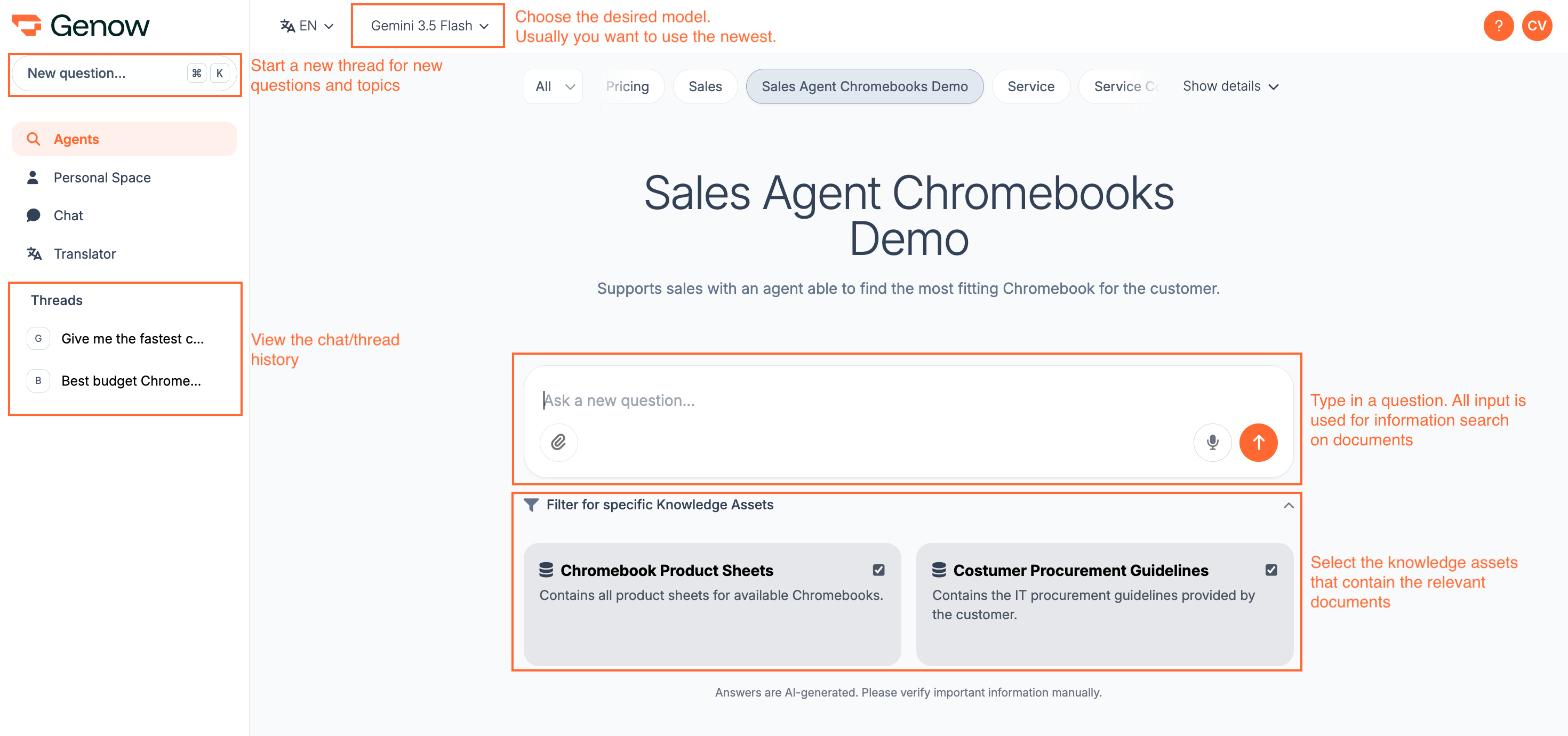
Task: Open help via question mark icon
Action: coord(1498,26)
